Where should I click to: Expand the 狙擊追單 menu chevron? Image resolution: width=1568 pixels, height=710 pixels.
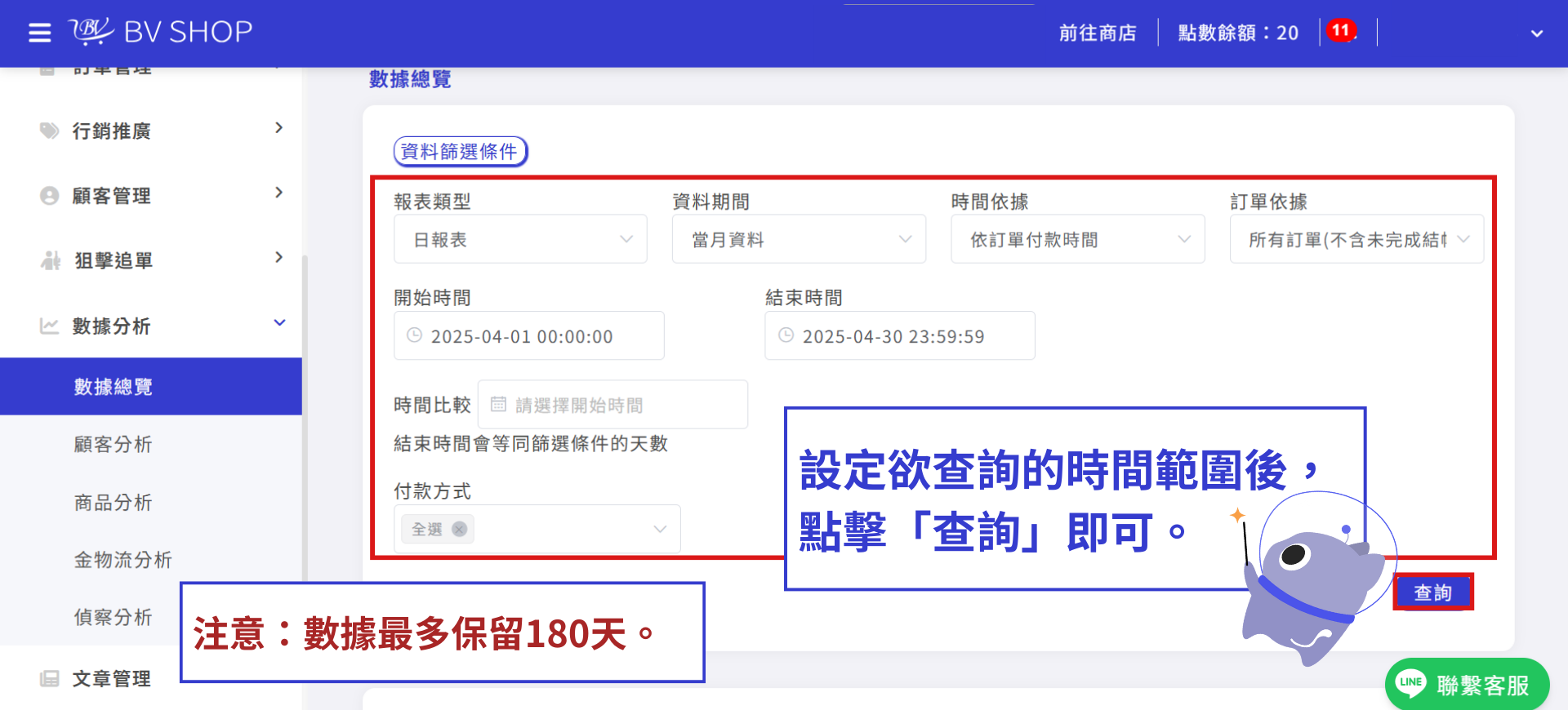pos(279,257)
